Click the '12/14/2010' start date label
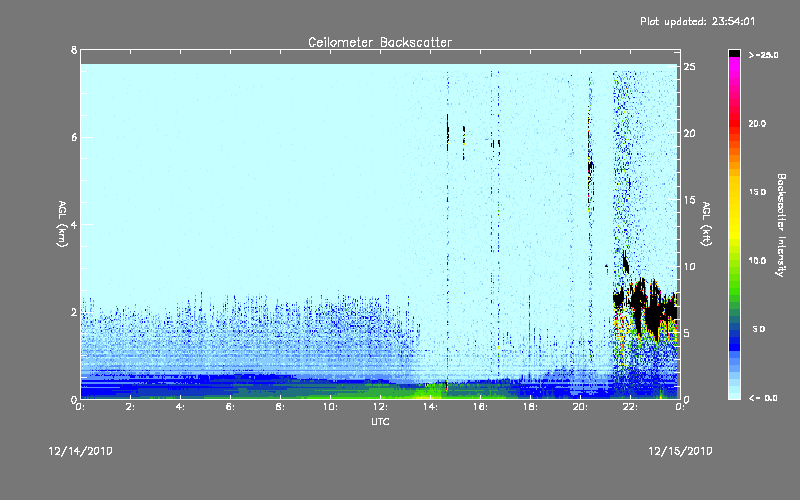800x500 pixels. pyautogui.click(x=81, y=451)
